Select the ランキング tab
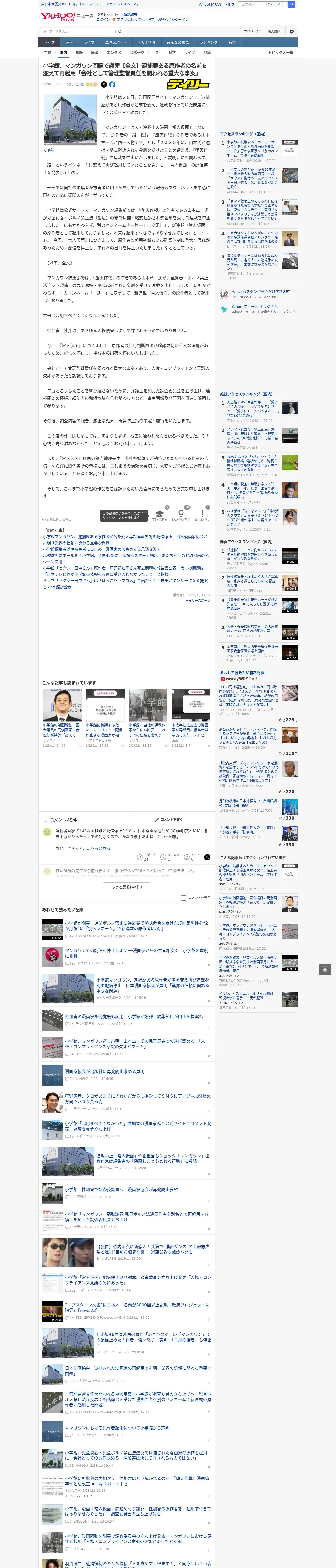 (x=209, y=43)
